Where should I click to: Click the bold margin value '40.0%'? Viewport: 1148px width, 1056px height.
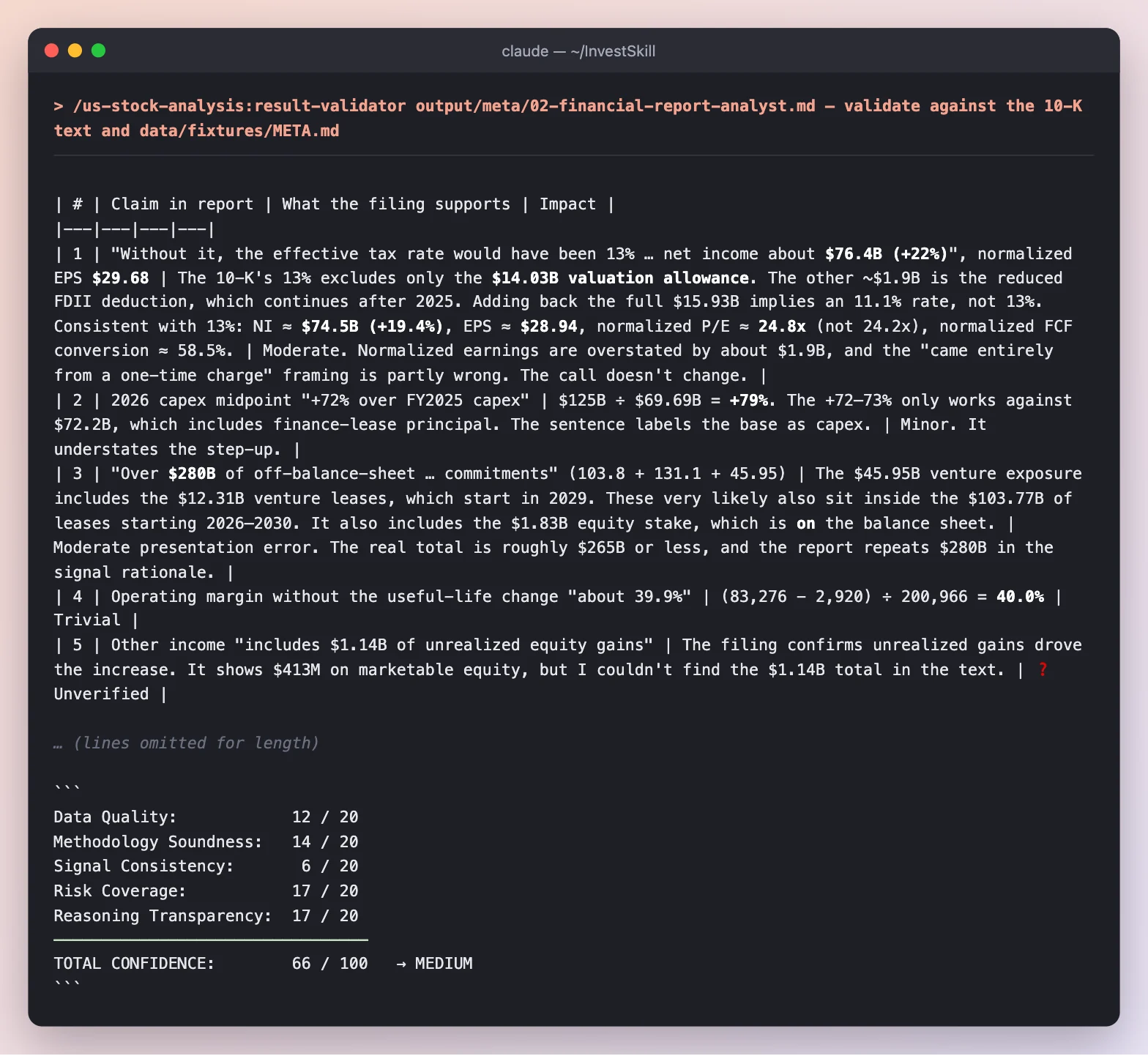click(x=1020, y=597)
